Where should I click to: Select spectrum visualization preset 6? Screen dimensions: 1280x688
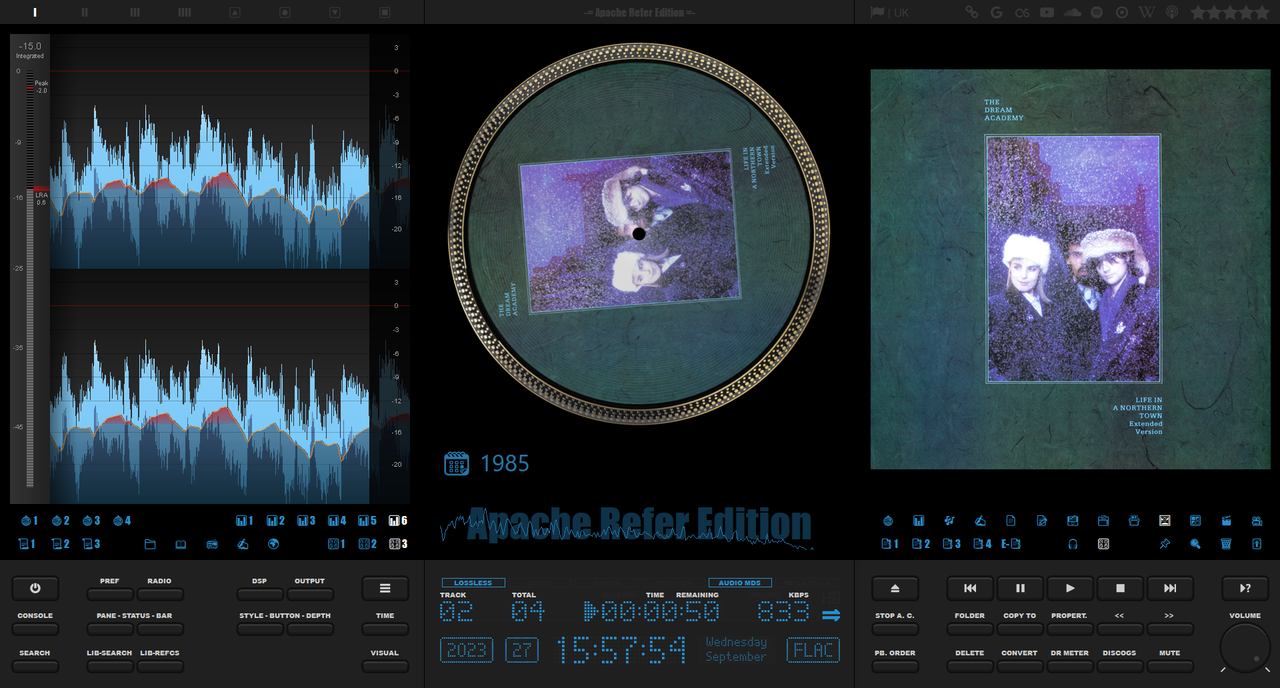pyautogui.click(x=398, y=520)
